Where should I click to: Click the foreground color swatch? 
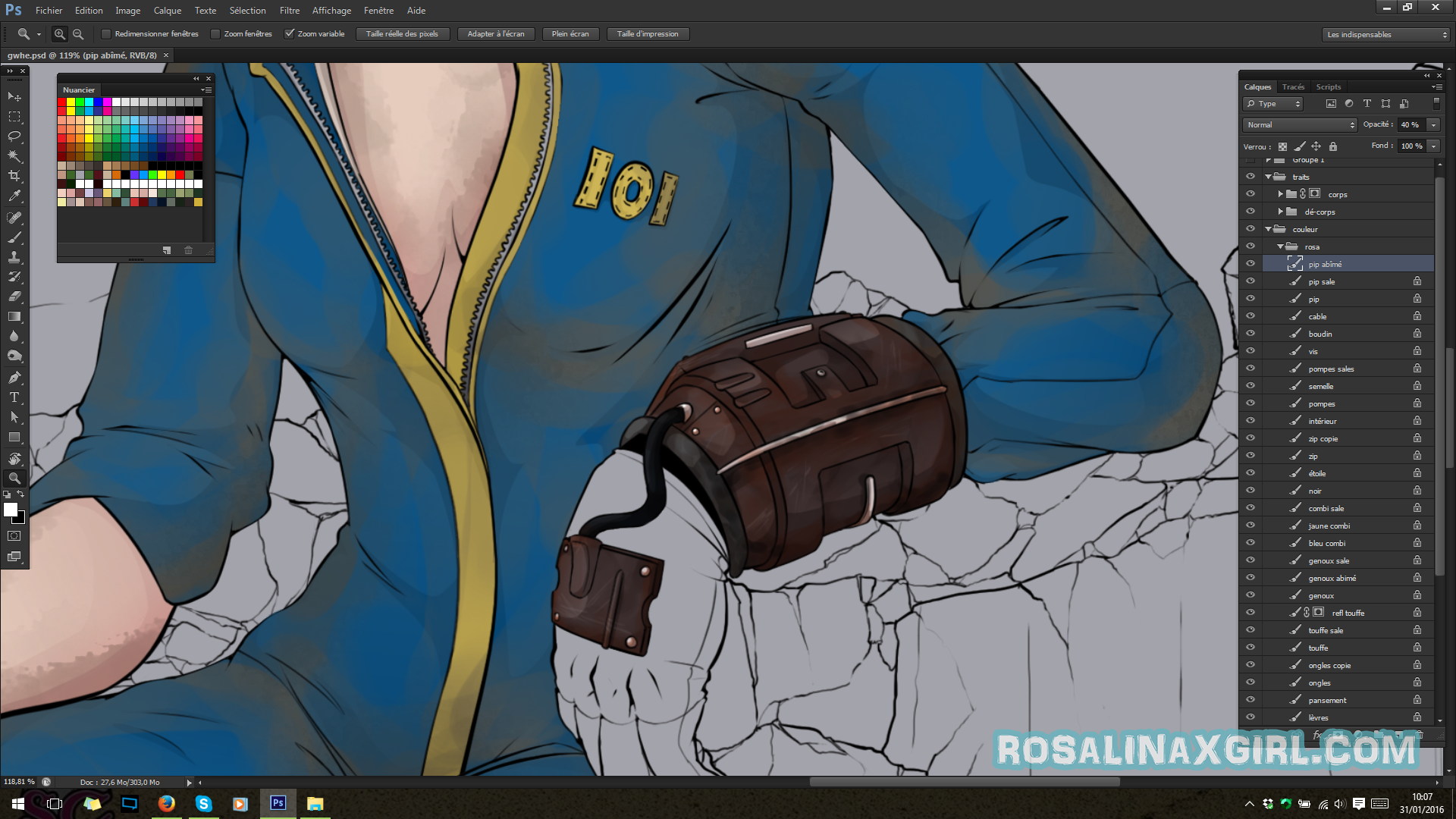[x=11, y=510]
